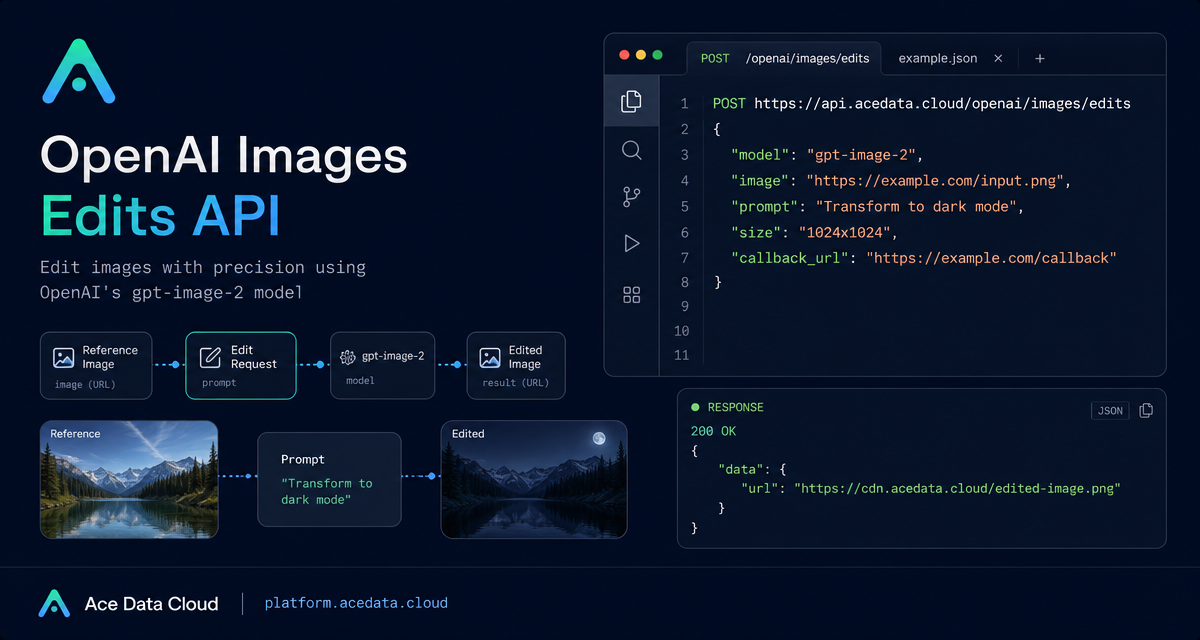This screenshot has width=1200, height=640.
Task: Click the picture icon in Edited Image card
Action: pos(490,357)
